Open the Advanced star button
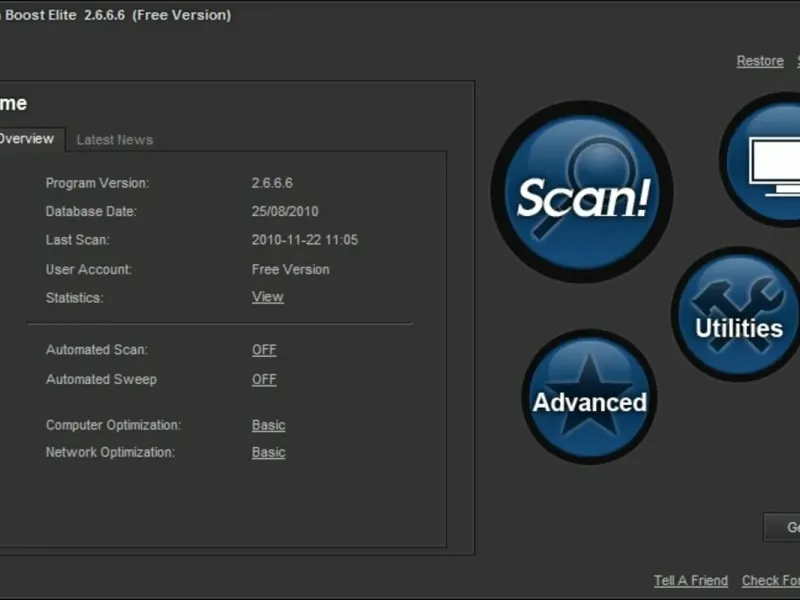The width and height of the screenshot is (800, 600). (589, 397)
